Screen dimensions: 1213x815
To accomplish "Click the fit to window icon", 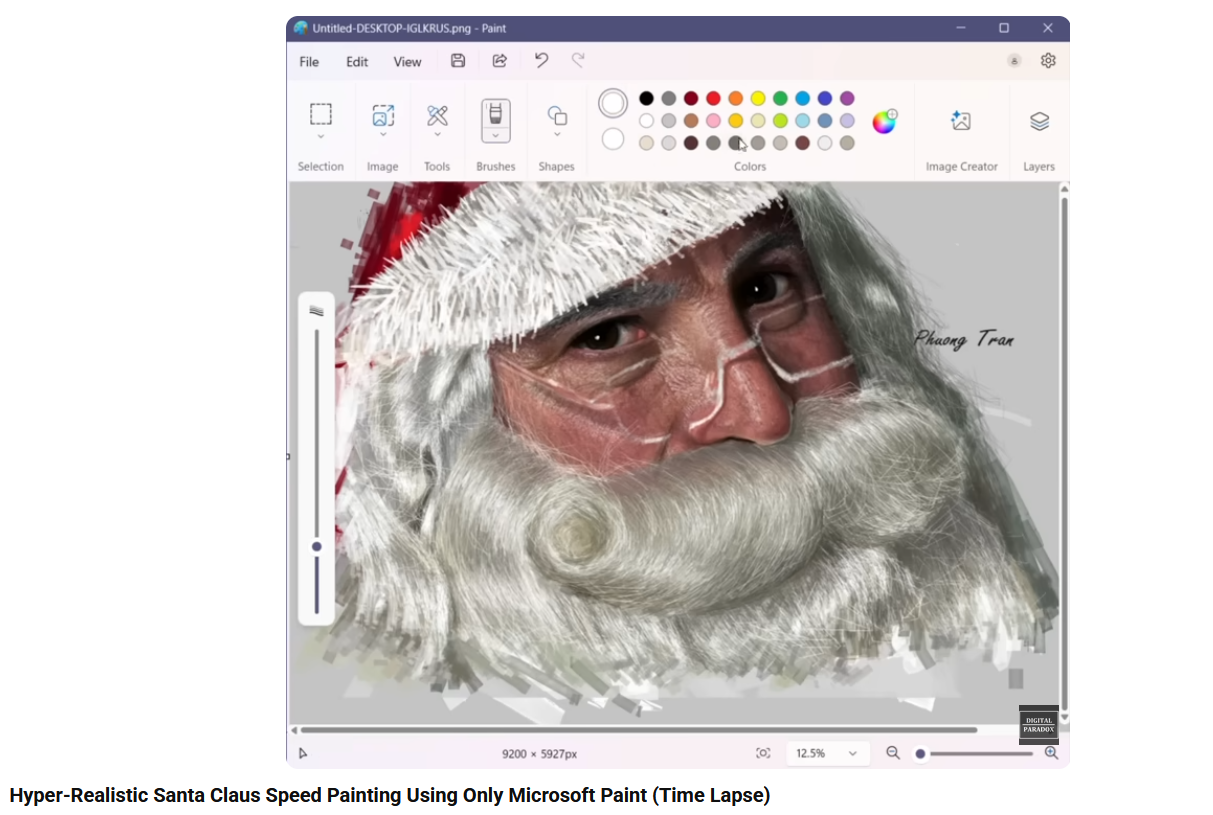I will coord(763,753).
